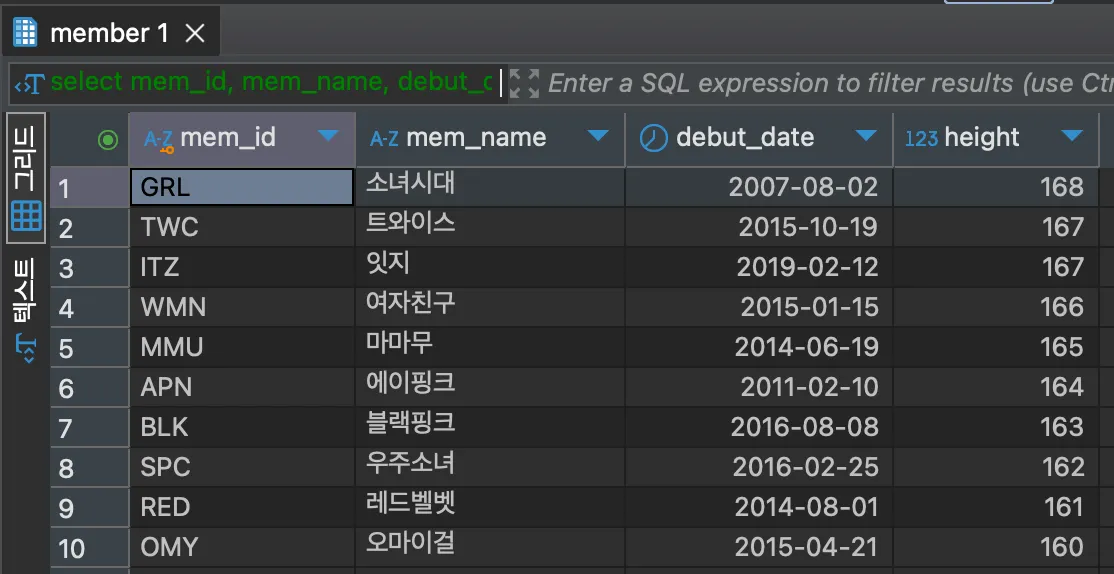Select the TWC cell

242,227
